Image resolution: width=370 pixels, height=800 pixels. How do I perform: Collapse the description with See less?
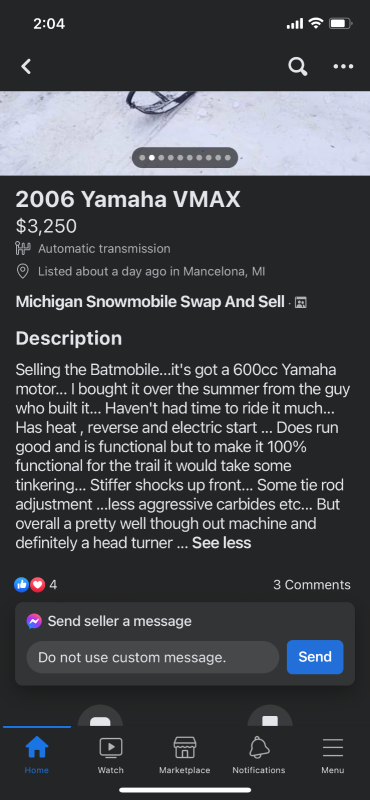[x=221, y=543]
